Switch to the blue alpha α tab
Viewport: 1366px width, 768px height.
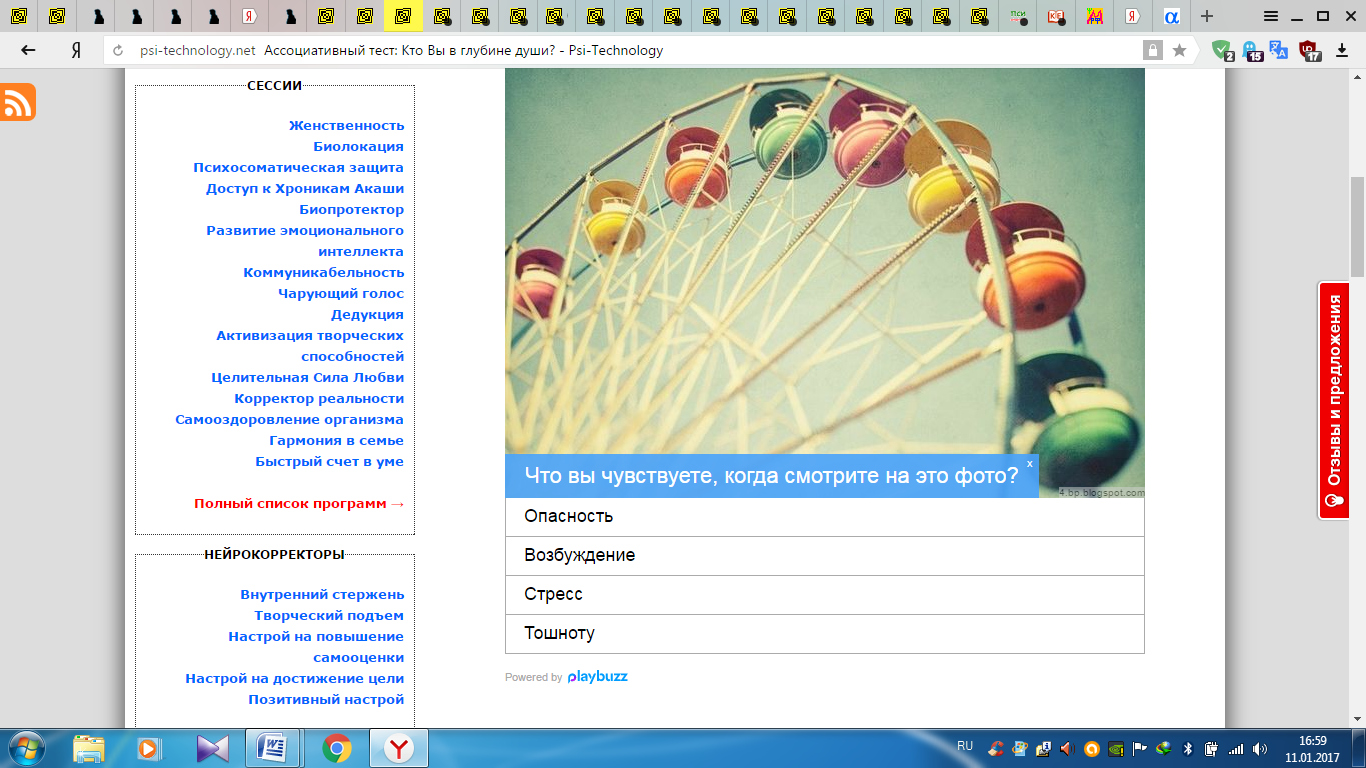coord(1172,16)
